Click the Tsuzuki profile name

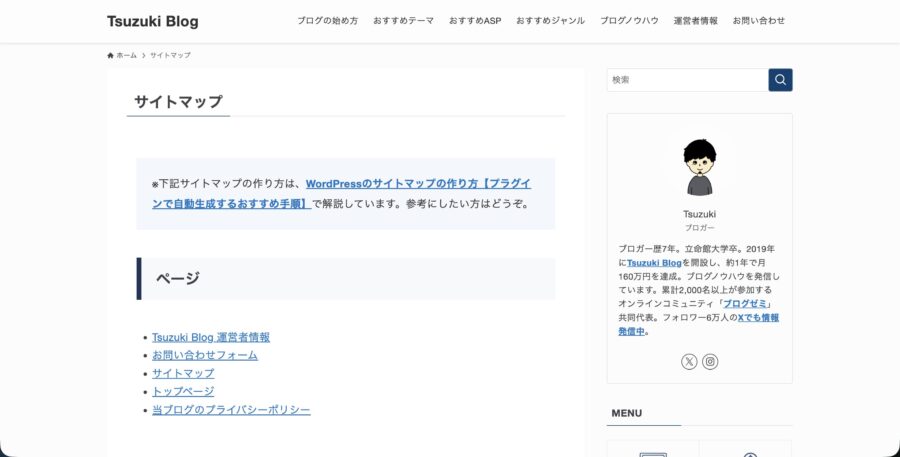699,214
